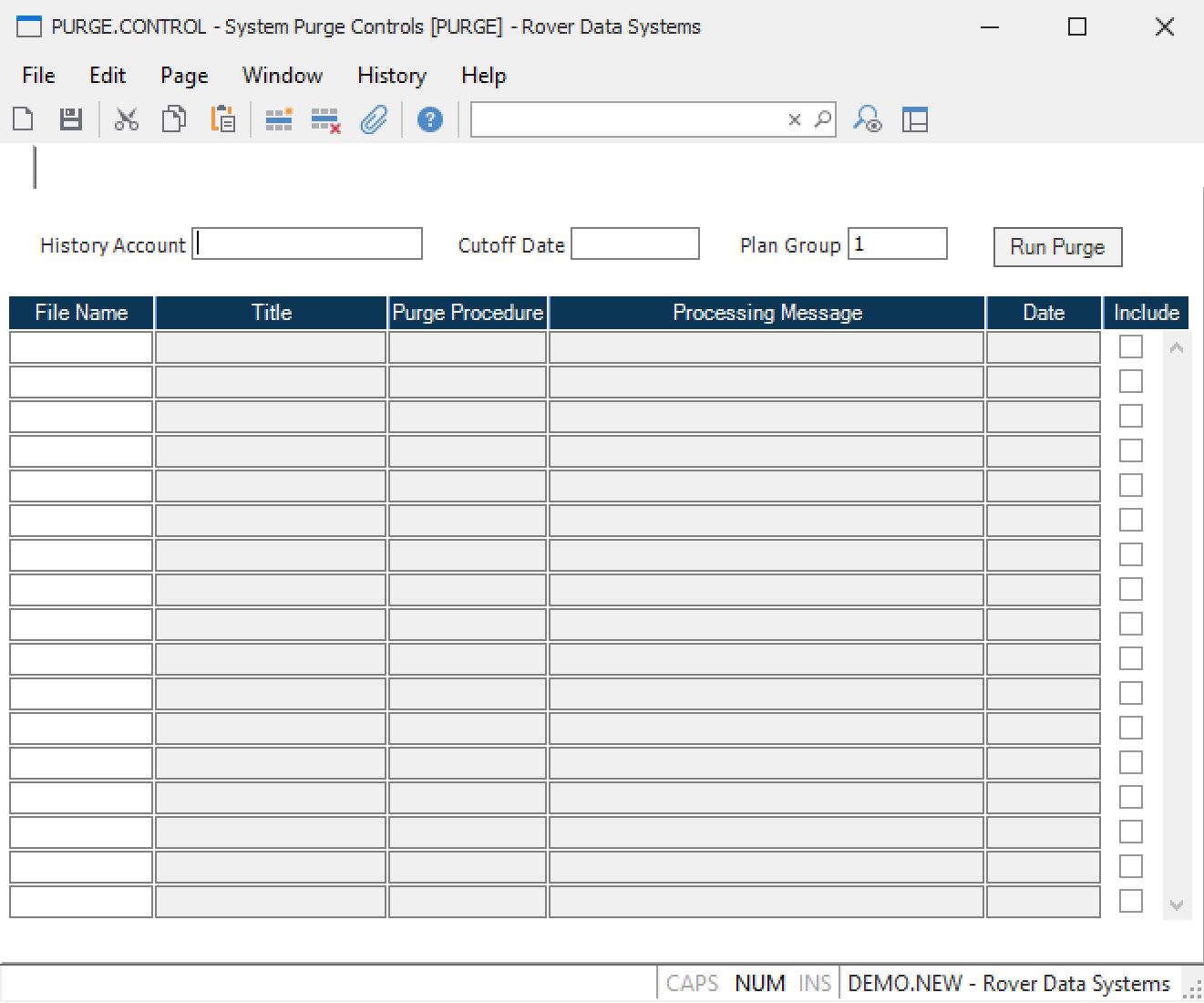Check the Include box in the last row
The height and width of the screenshot is (1003, 1204).
1130,901
